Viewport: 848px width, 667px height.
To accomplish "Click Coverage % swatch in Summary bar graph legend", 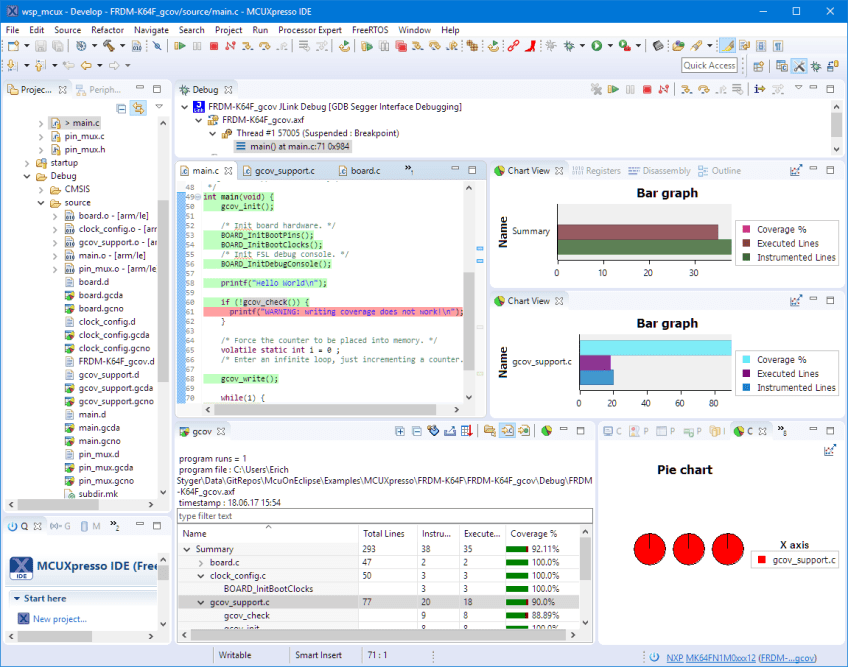I will (x=746, y=229).
